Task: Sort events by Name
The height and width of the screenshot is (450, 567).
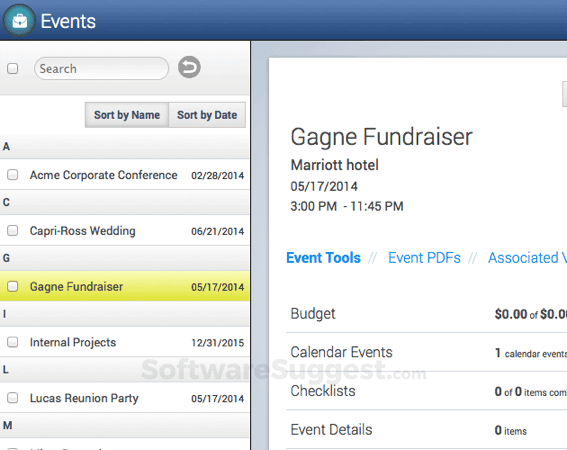Action: pos(127,115)
